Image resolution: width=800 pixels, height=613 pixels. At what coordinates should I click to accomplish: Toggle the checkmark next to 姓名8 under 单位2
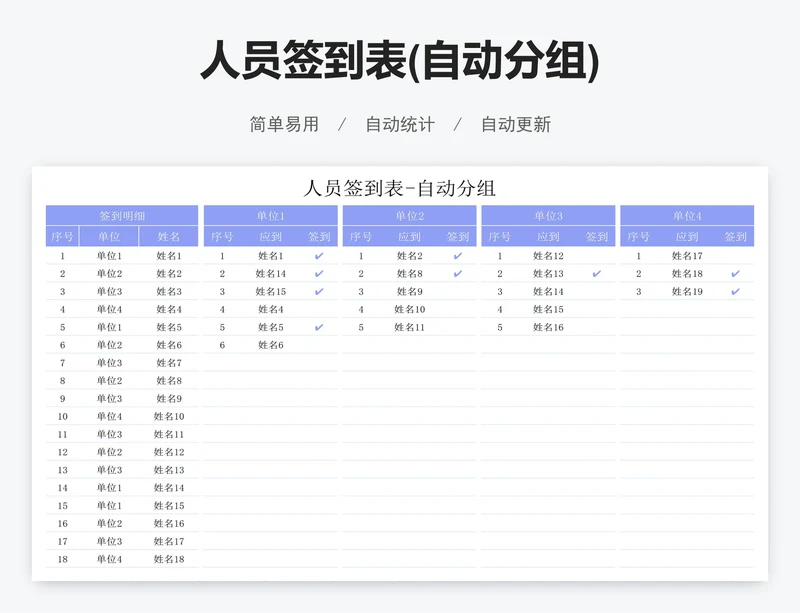pos(458,274)
